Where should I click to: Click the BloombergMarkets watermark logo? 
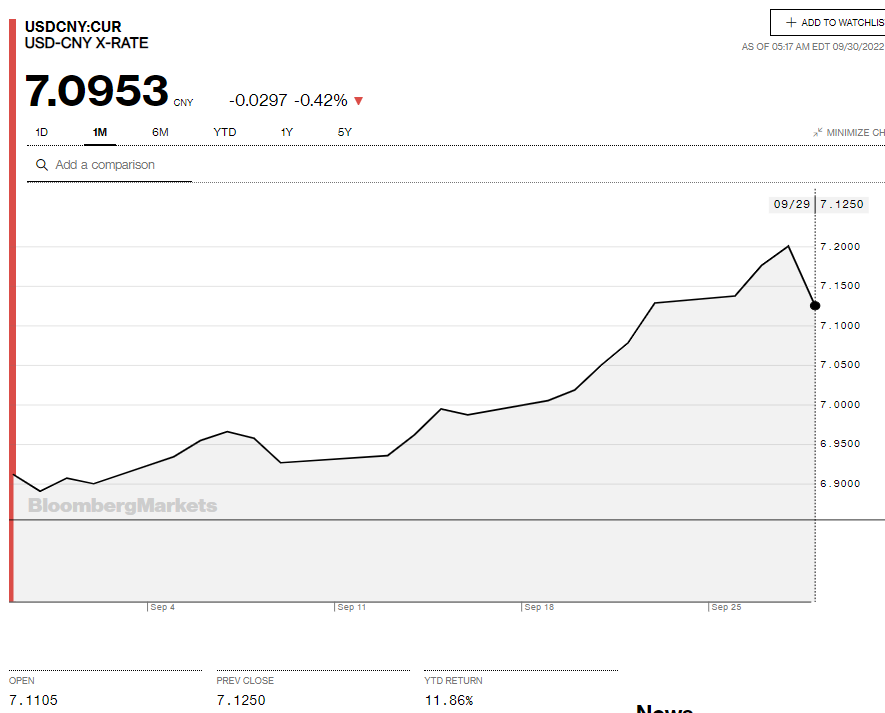coord(122,506)
